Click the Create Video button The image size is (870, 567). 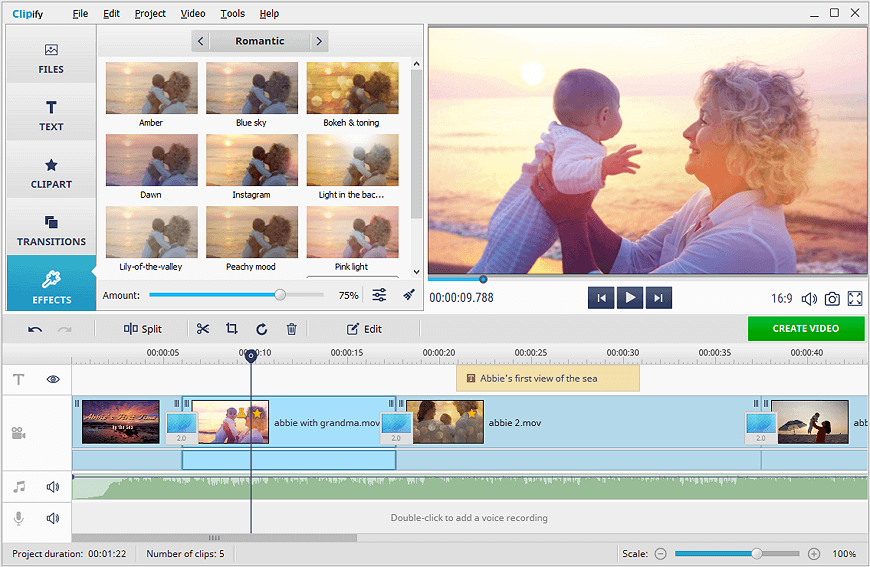pos(805,328)
